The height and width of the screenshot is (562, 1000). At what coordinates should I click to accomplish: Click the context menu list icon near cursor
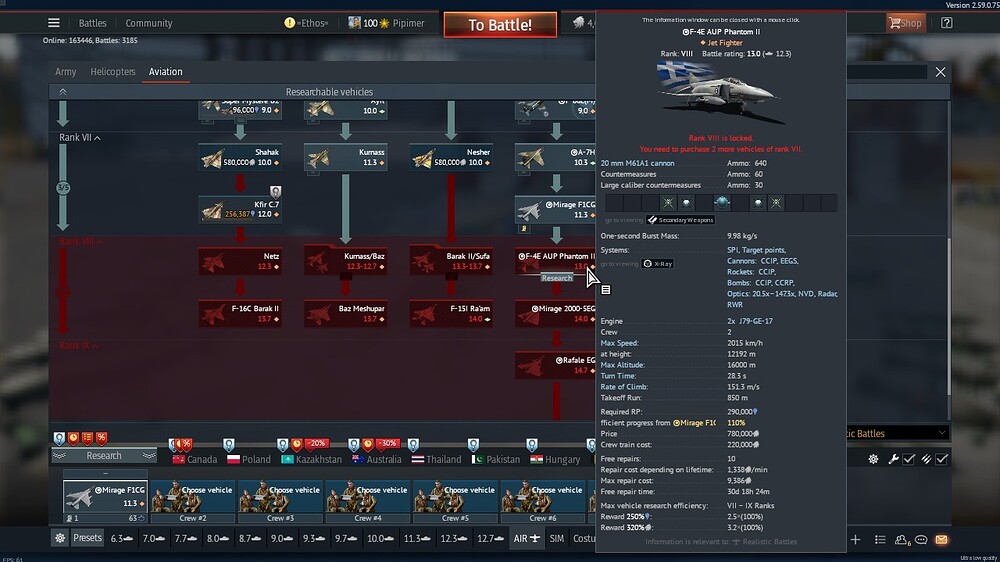[x=606, y=290]
